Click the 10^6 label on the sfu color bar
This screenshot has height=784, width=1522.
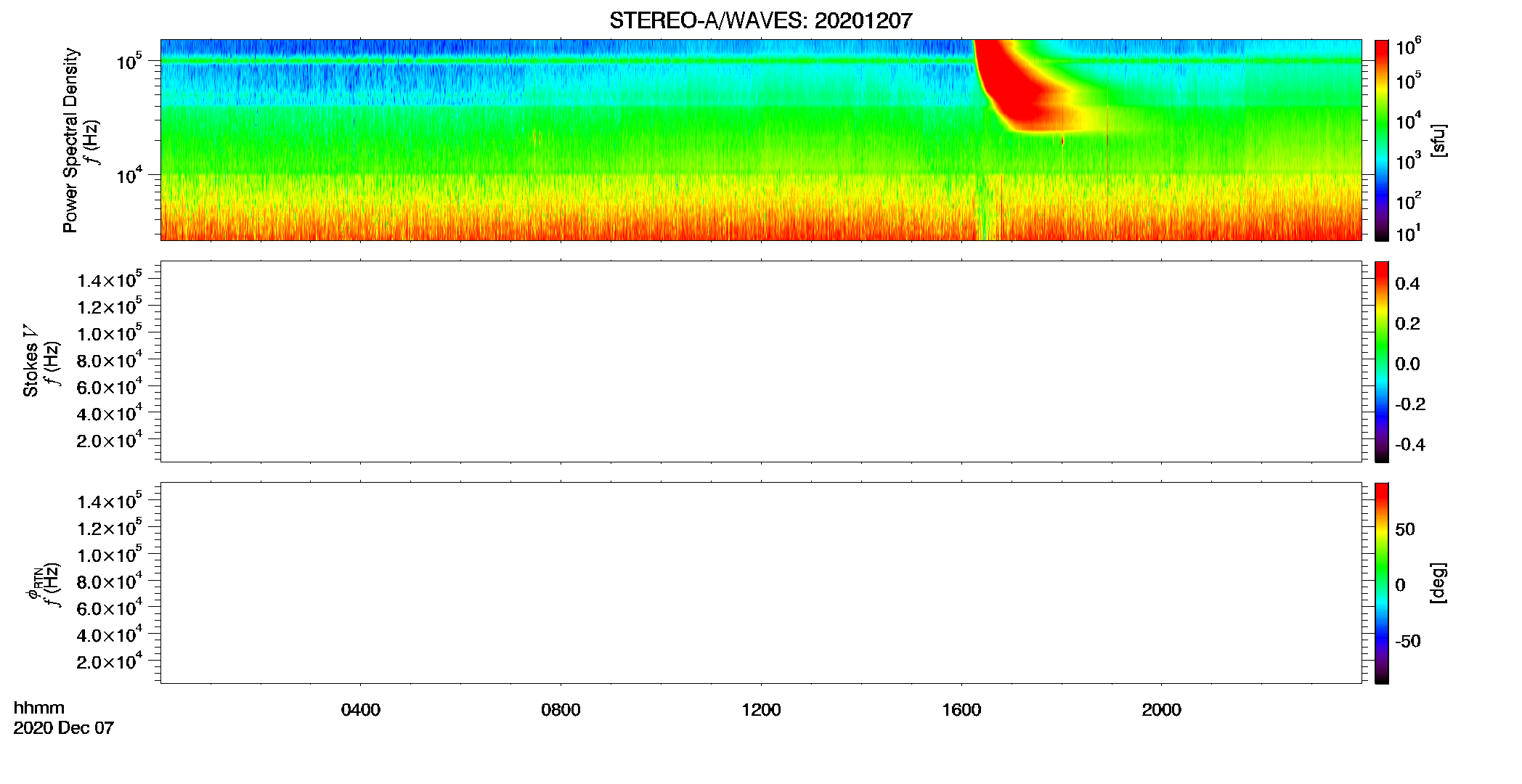pyautogui.click(x=1409, y=46)
